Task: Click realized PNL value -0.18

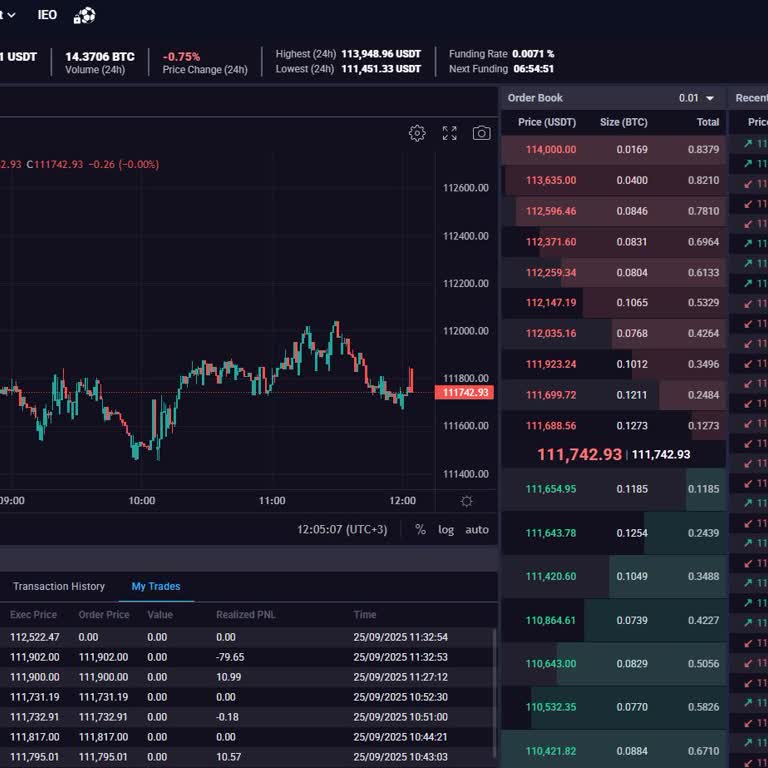Action: (x=227, y=717)
